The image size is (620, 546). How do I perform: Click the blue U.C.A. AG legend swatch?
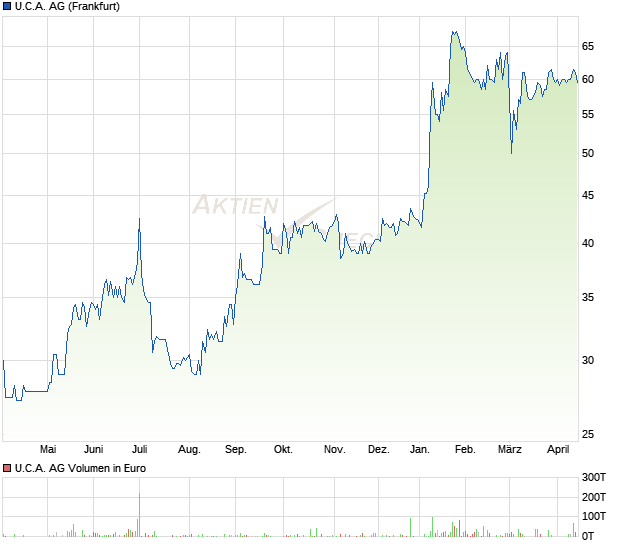point(7,6)
